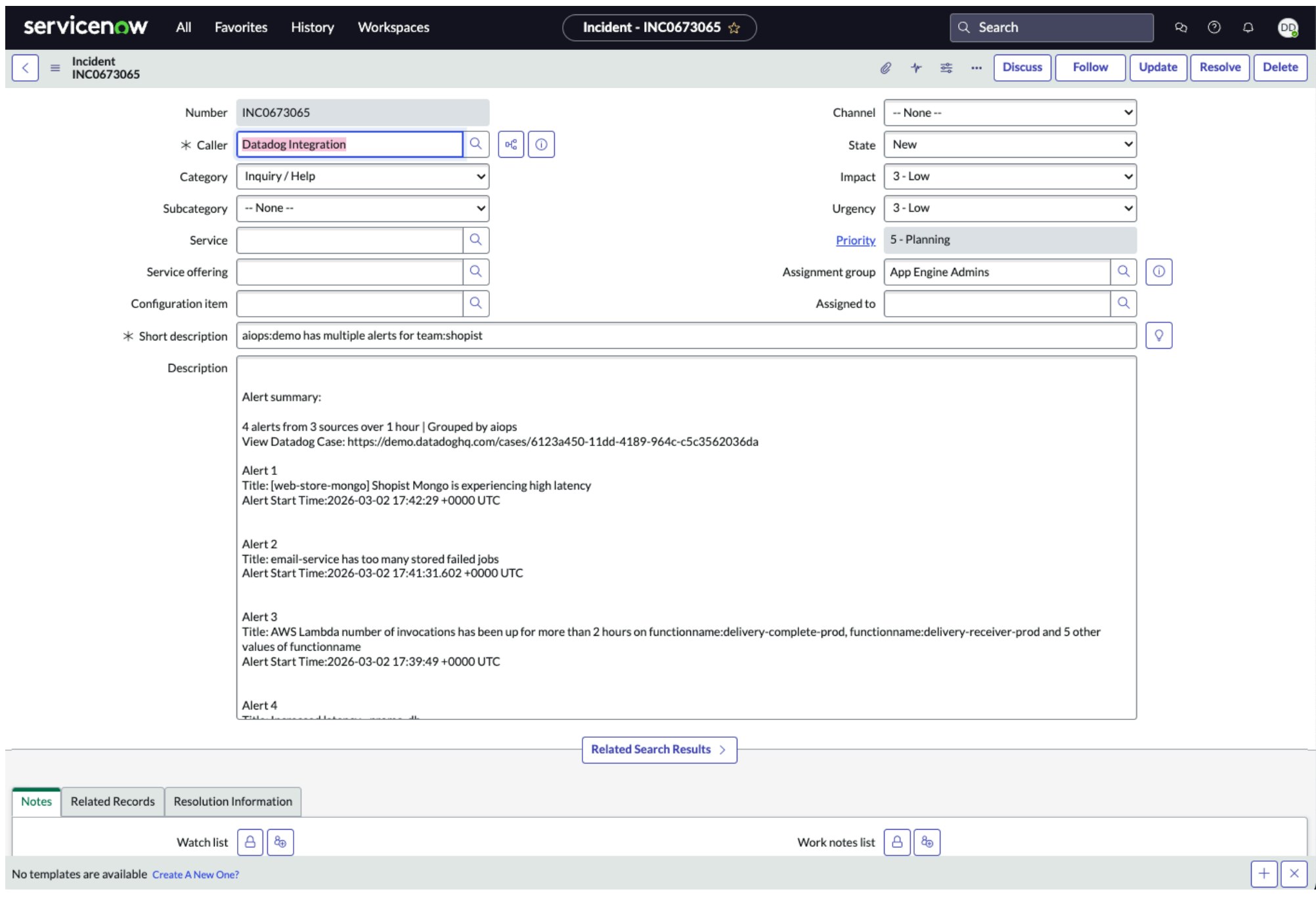Open the personalize form settings icon

946,67
